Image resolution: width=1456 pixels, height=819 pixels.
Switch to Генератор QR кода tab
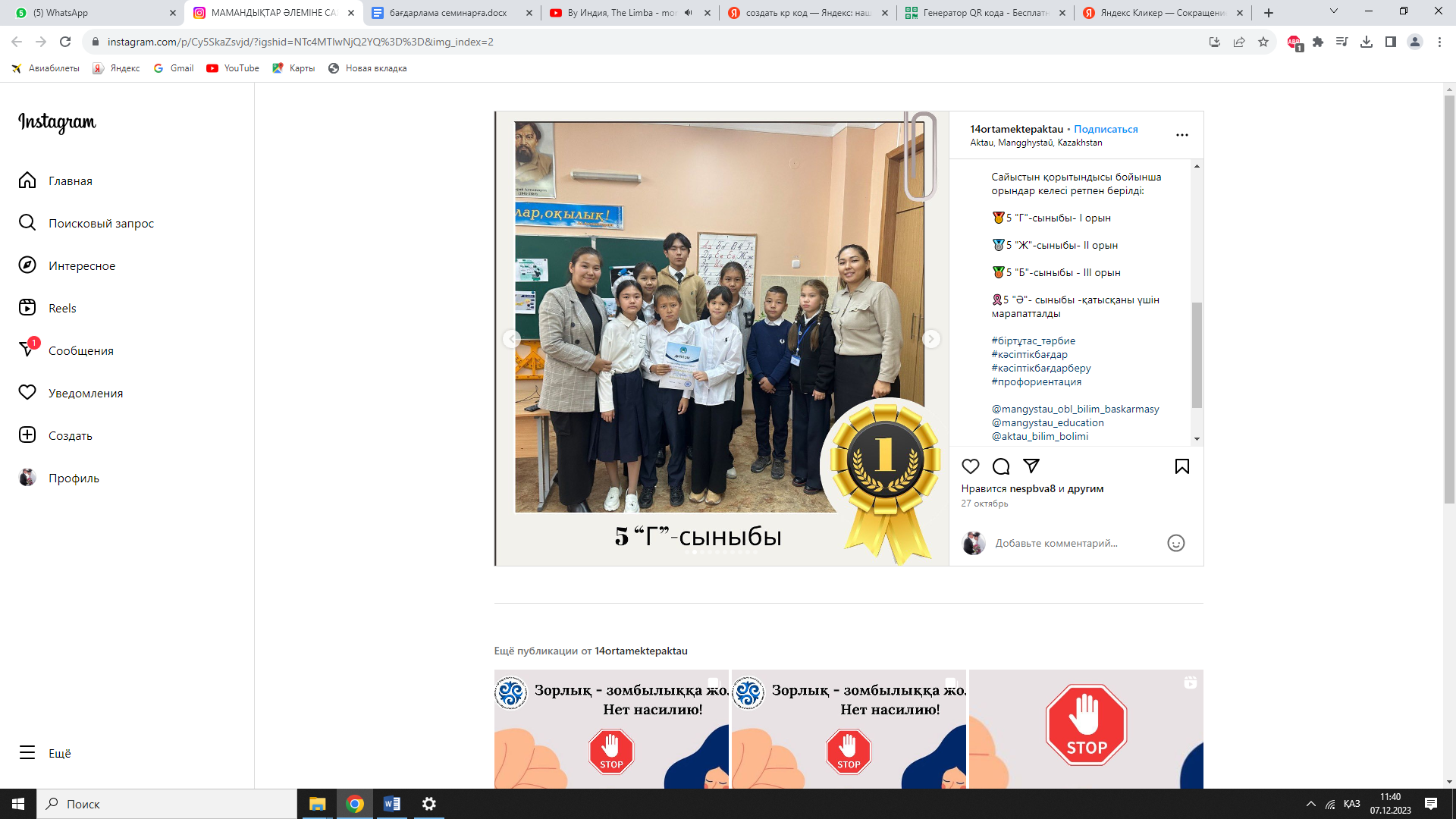984,13
